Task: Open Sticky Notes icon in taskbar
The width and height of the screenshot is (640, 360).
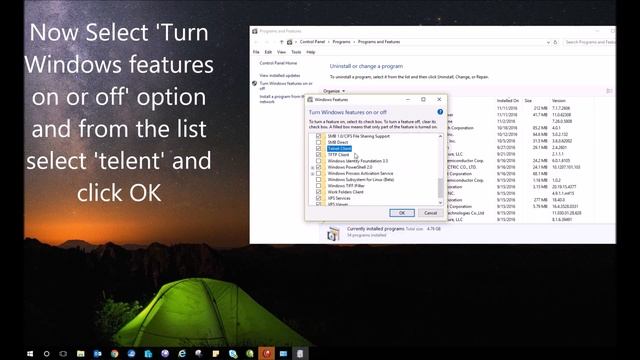Action: point(216,353)
